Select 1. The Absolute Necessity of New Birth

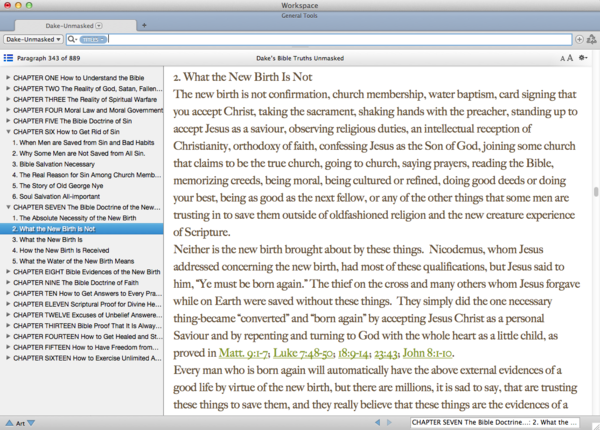coord(74,218)
